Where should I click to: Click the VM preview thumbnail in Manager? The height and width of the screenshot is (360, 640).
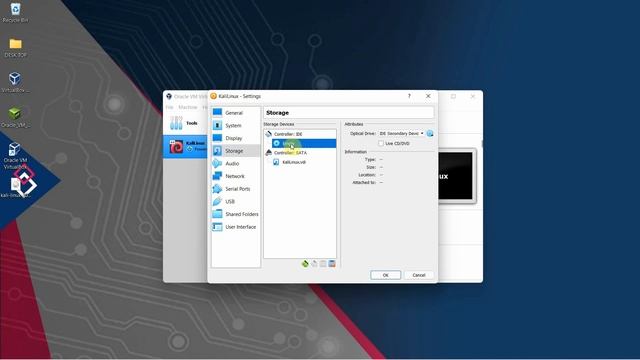click(x=455, y=176)
